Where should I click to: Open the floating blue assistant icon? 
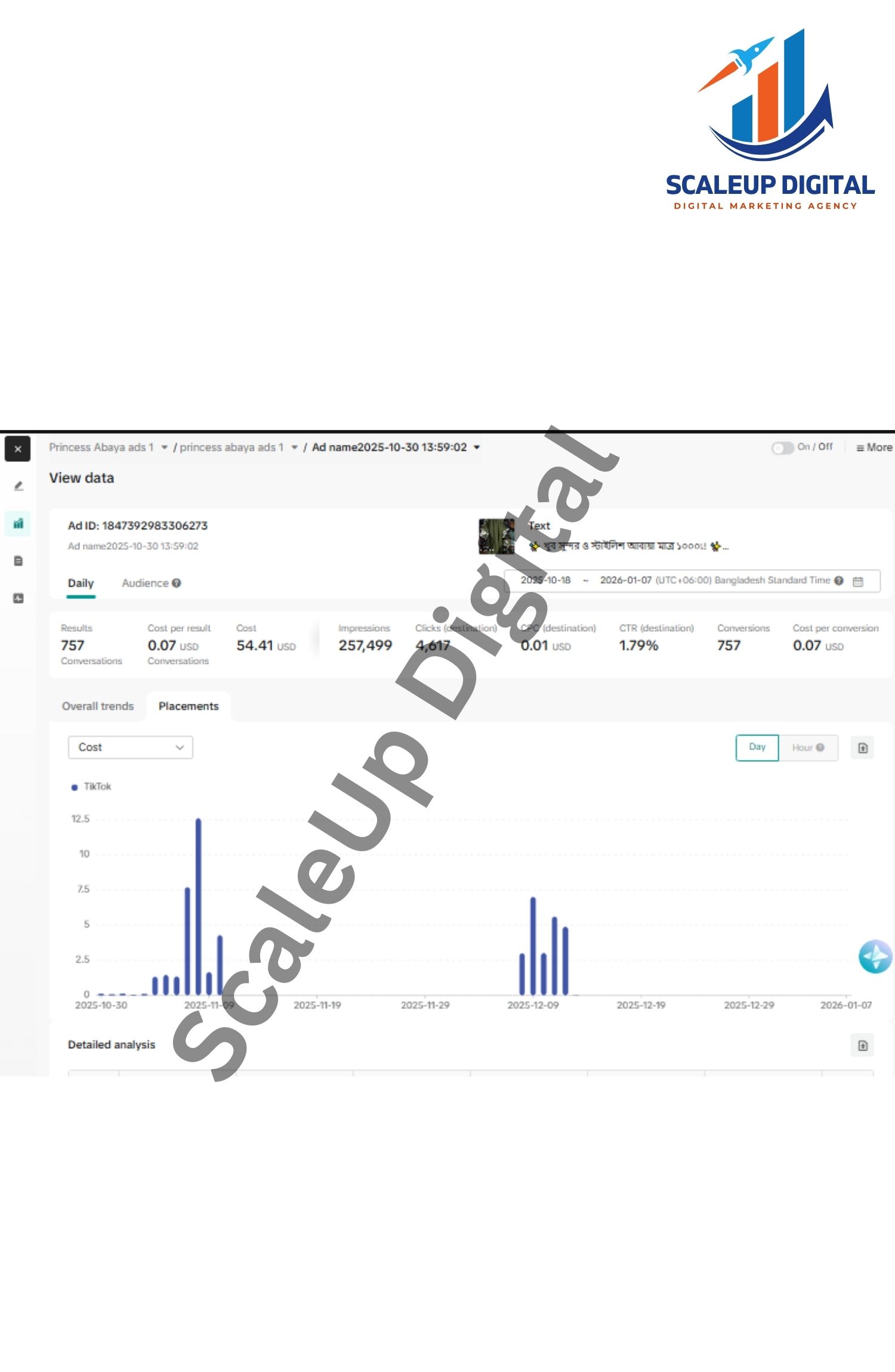point(875,957)
